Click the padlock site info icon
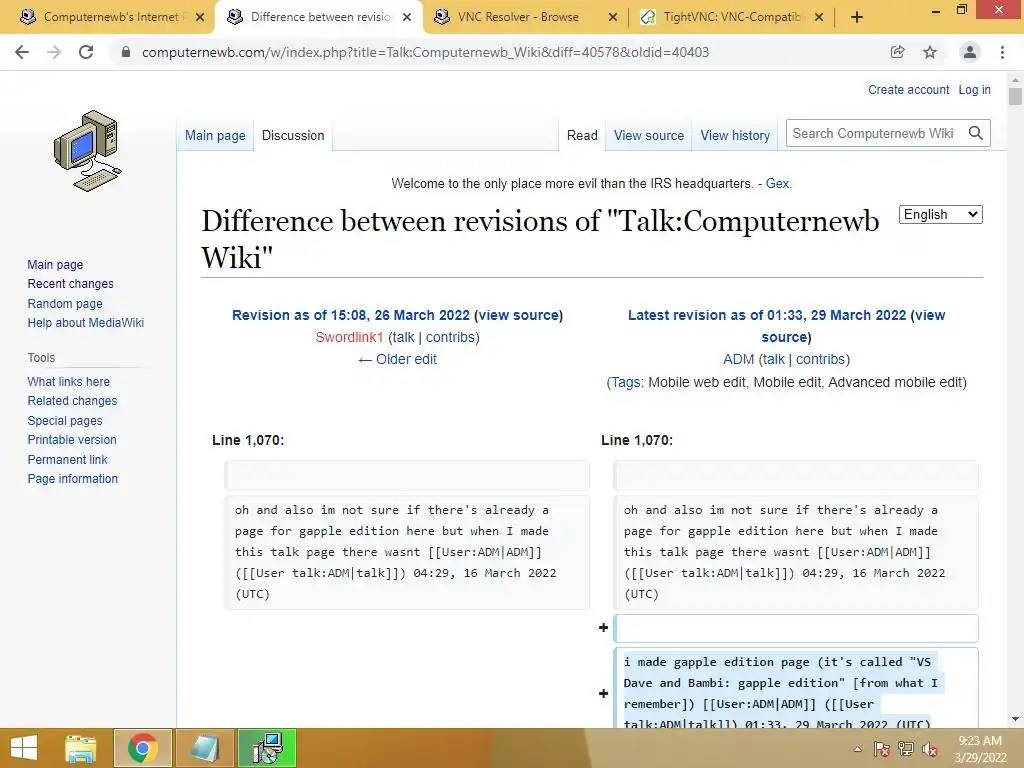The width and height of the screenshot is (1024, 768). click(126, 52)
